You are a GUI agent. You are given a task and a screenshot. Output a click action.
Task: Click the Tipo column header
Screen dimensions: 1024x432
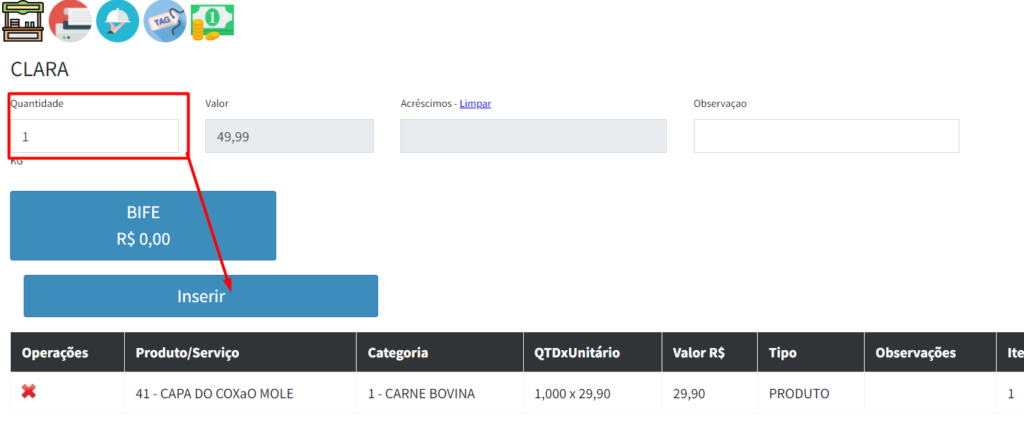click(783, 352)
